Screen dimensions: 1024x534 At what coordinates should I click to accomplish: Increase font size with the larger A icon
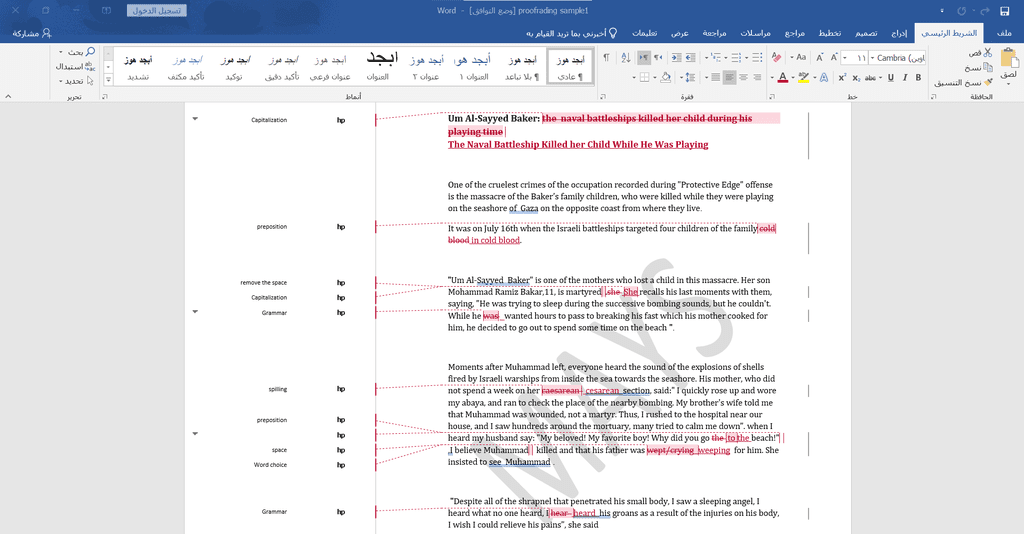[x=833, y=57]
